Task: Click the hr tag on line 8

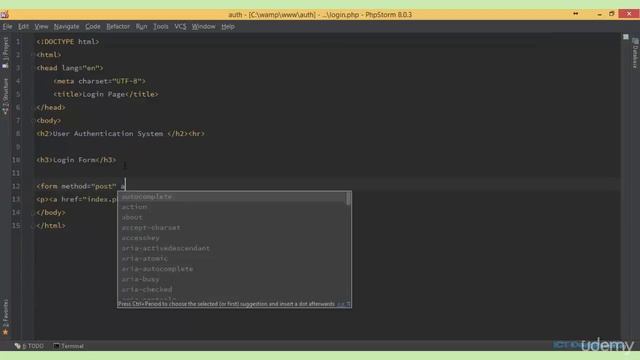Action: (x=196, y=133)
